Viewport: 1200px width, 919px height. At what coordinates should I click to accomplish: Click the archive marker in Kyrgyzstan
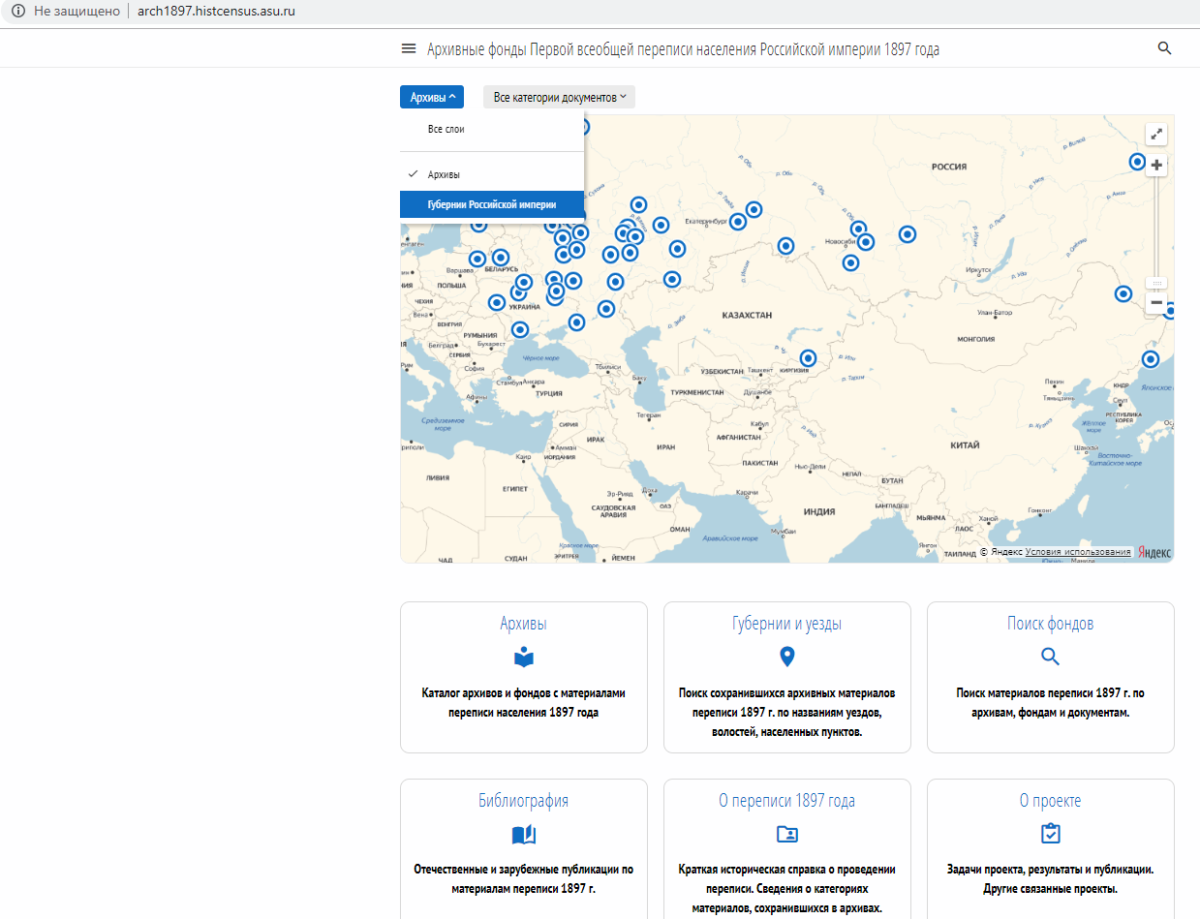[808, 358]
